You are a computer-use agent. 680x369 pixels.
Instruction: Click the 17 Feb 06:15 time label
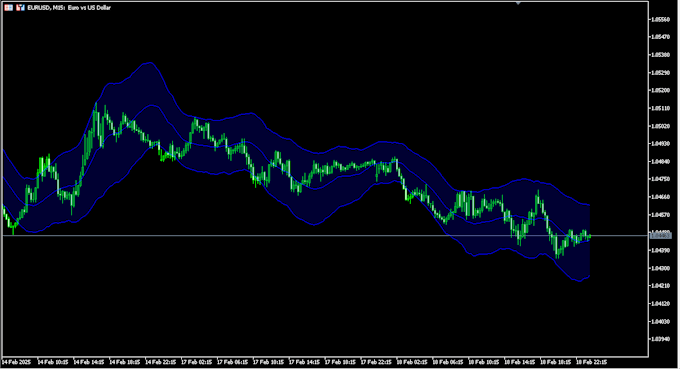tap(232, 362)
